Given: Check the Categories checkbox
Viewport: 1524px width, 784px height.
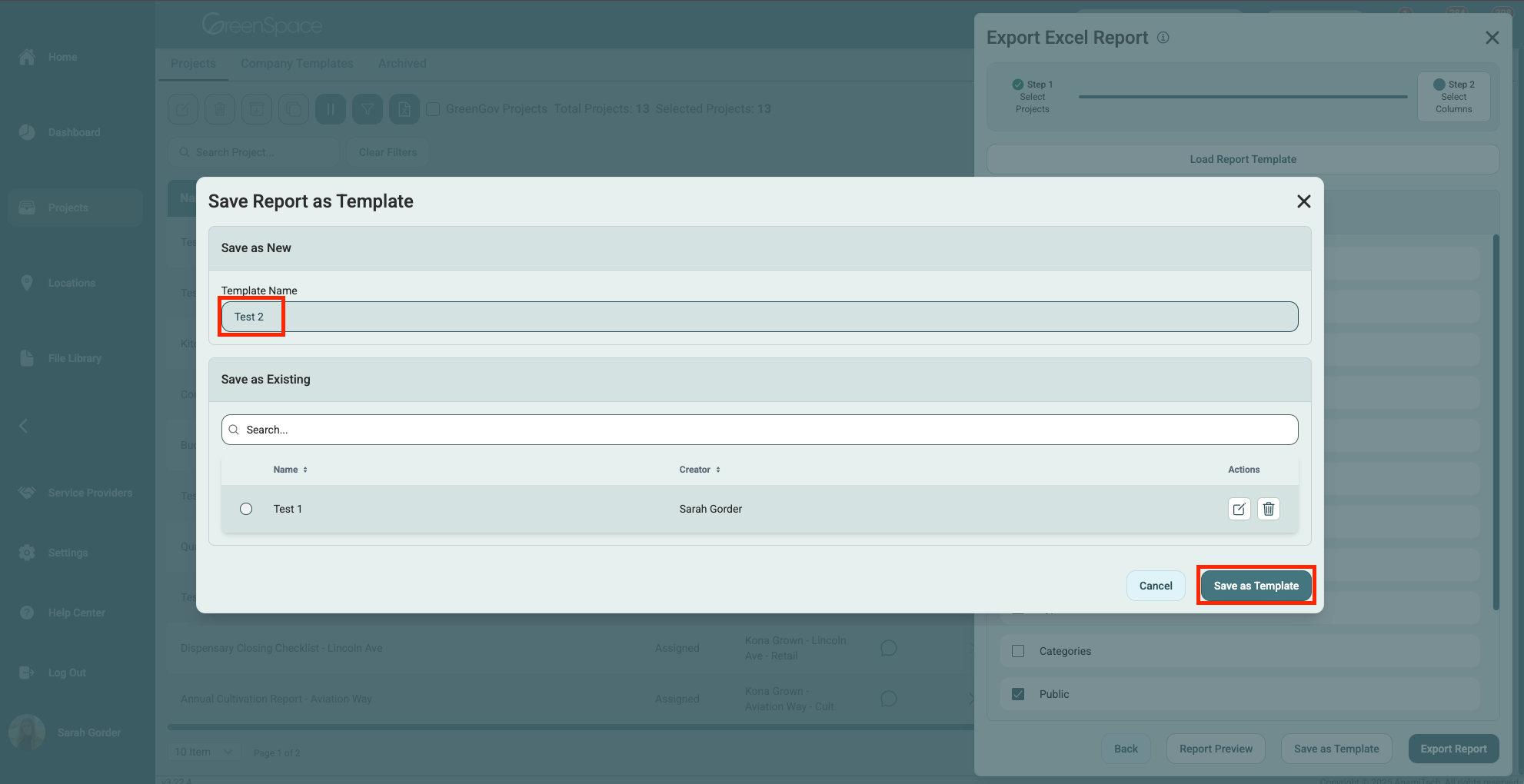Looking at the screenshot, I should 1018,651.
